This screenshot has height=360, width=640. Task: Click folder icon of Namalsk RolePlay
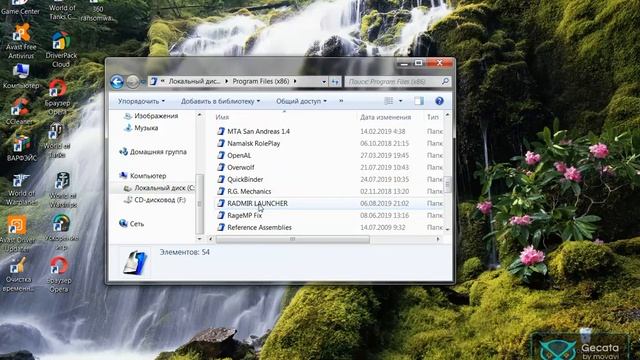pyautogui.click(x=221, y=143)
